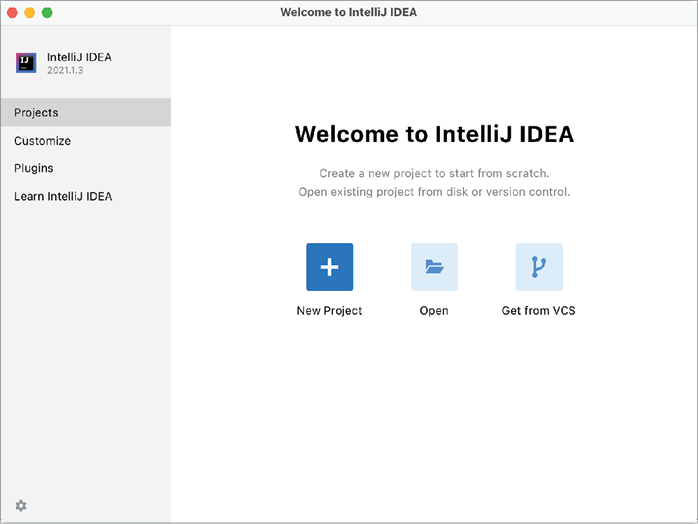698x524 pixels.
Task: Click the large 'Welcome to IntelliJ IDEA' heading
Action: click(x=434, y=135)
